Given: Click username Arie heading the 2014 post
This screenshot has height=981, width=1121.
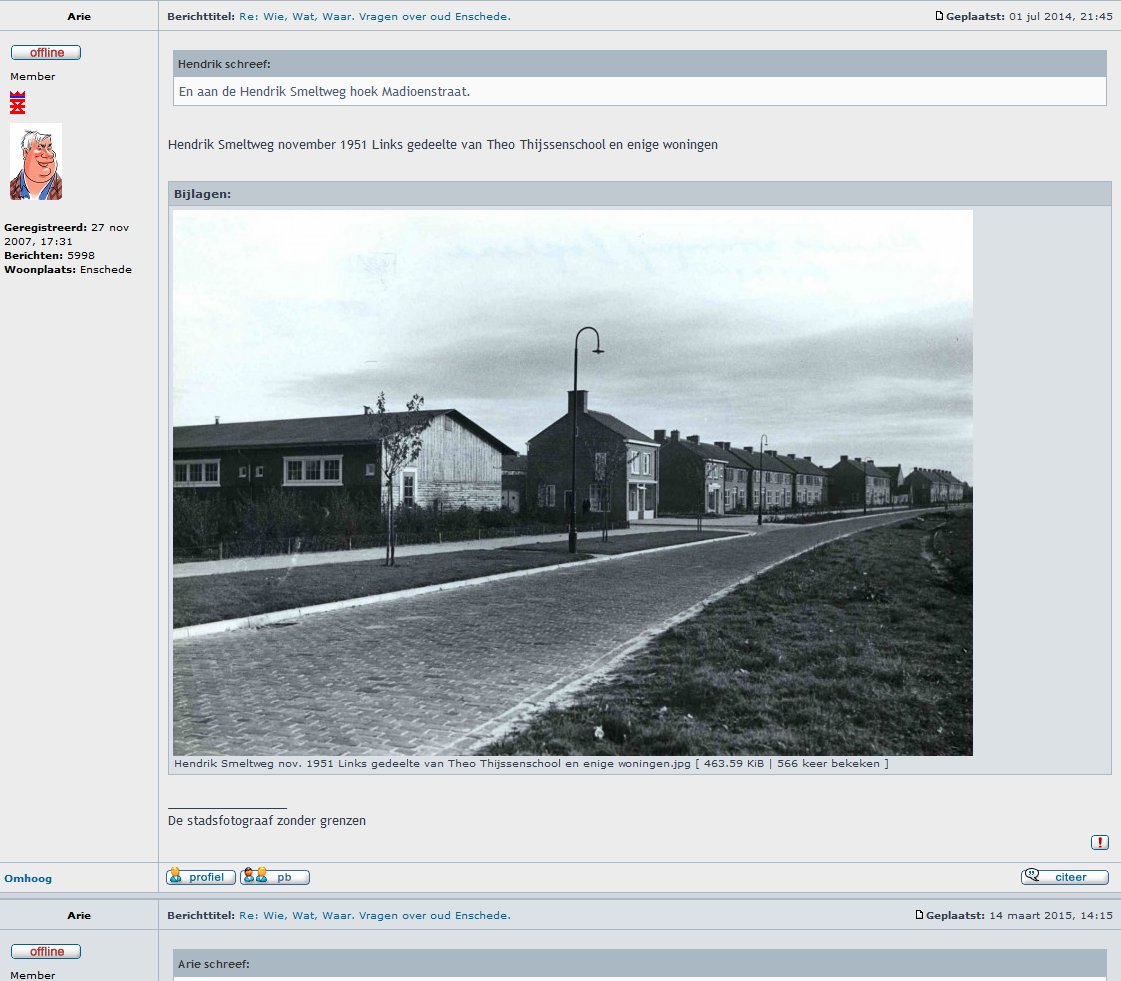Looking at the screenshot, I should pyautogui.click(x=79, y=16).
